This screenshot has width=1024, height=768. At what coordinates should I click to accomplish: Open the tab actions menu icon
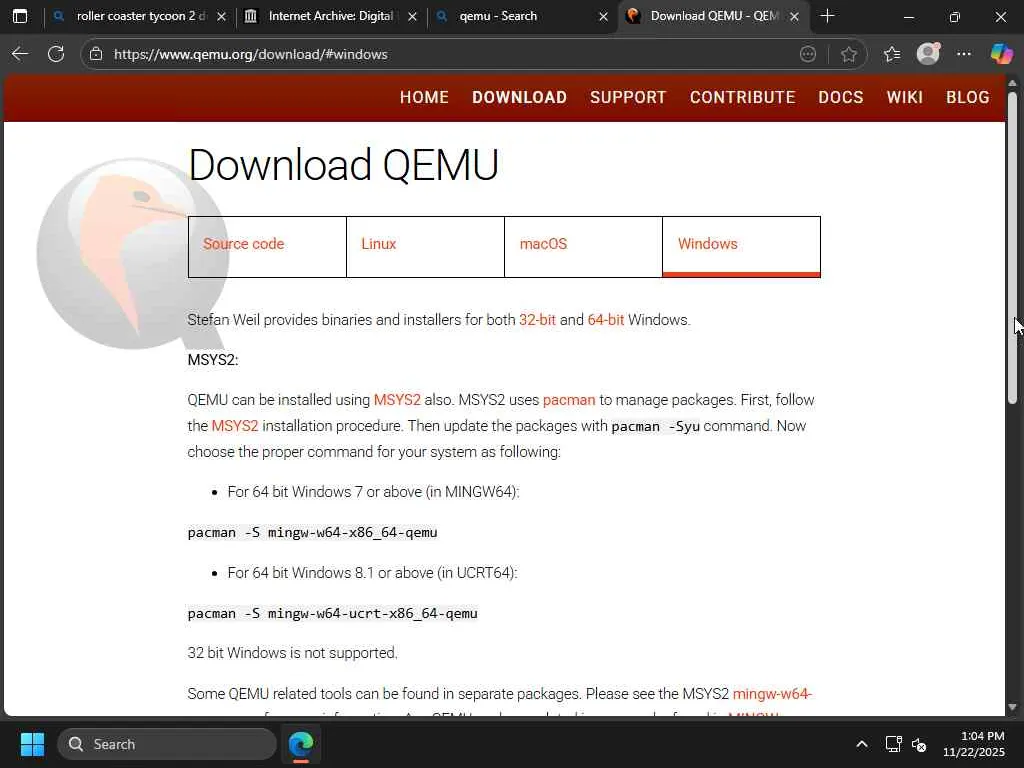tap(20, 16)
